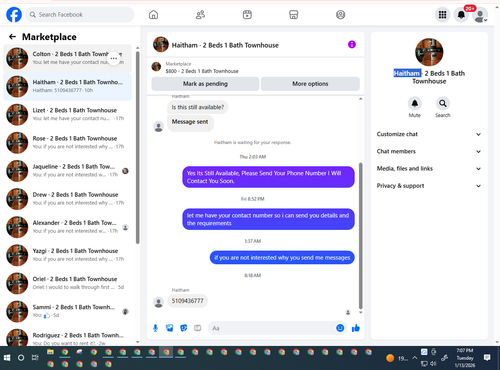The width and height of the screenshot is (500, 370).
Task: Open the Reels video icon in top bar
Action: pos(247,15)
